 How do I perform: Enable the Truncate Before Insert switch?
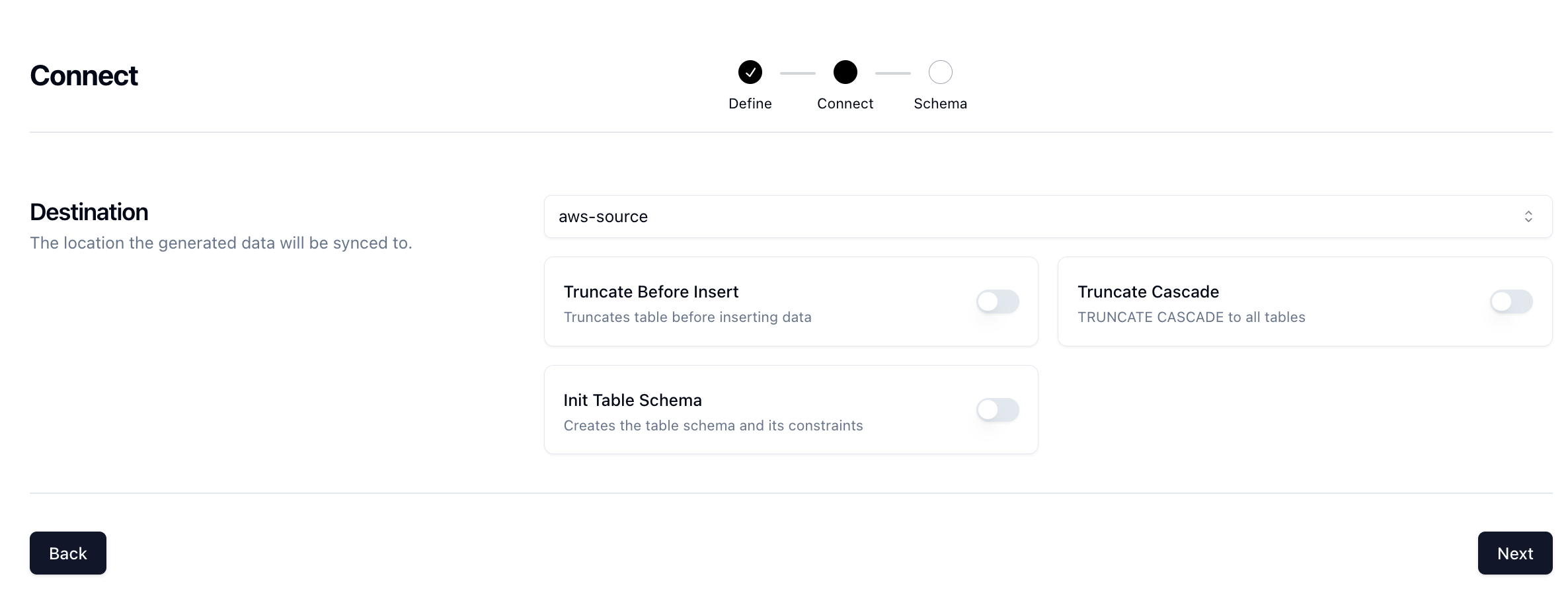click(x=998, y=301)
